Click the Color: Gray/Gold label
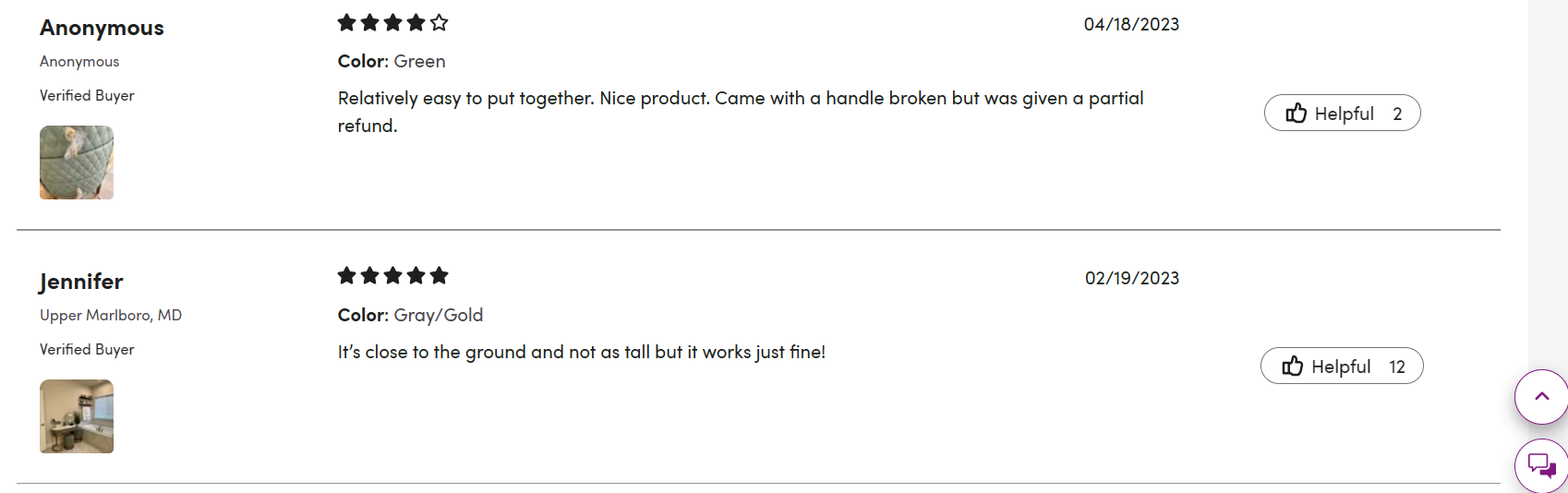 pyautogui.click(x=410, y=316)
